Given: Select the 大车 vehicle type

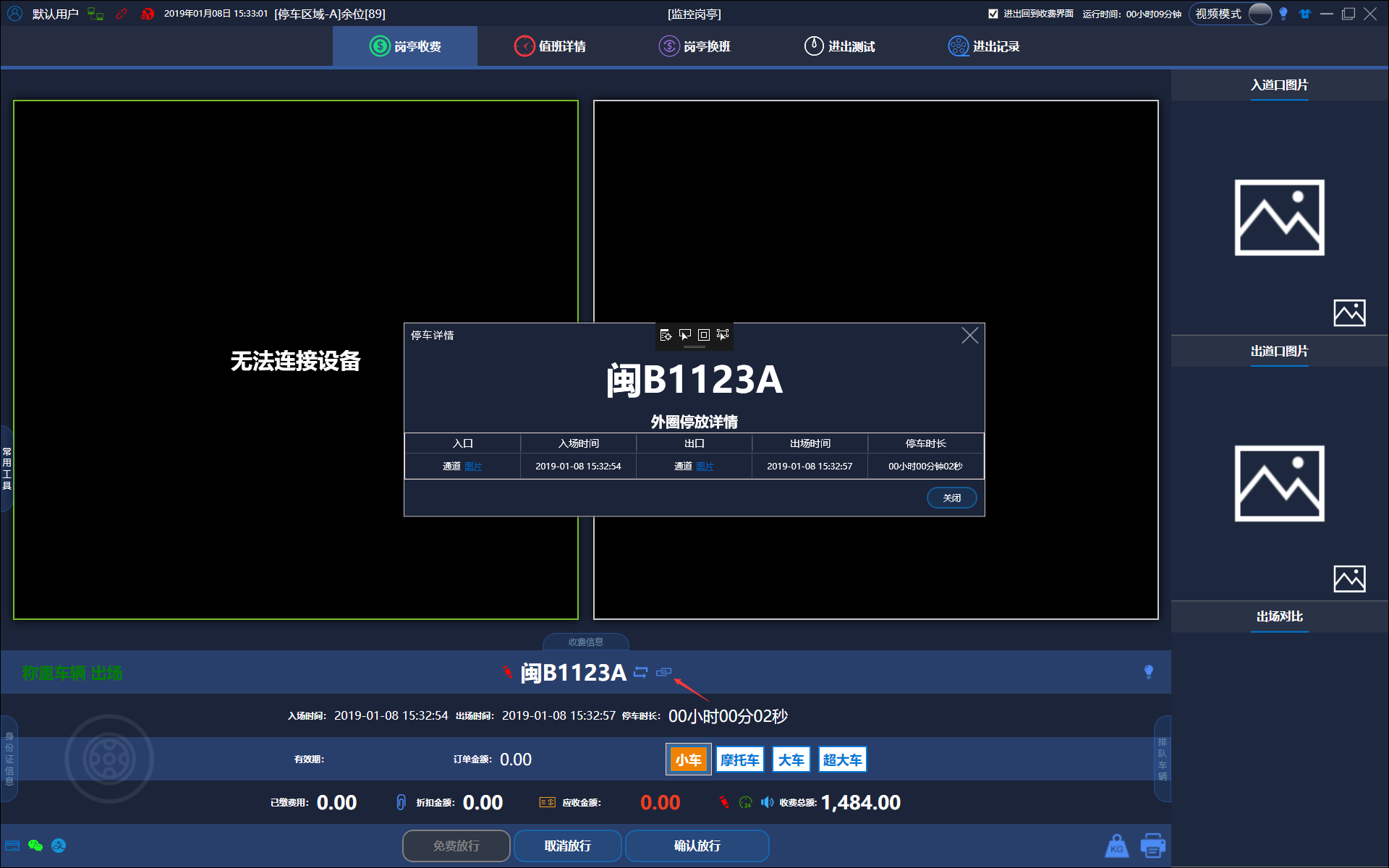Looking at the screenshot, I should pyautogui.click(x=791, y=759).
